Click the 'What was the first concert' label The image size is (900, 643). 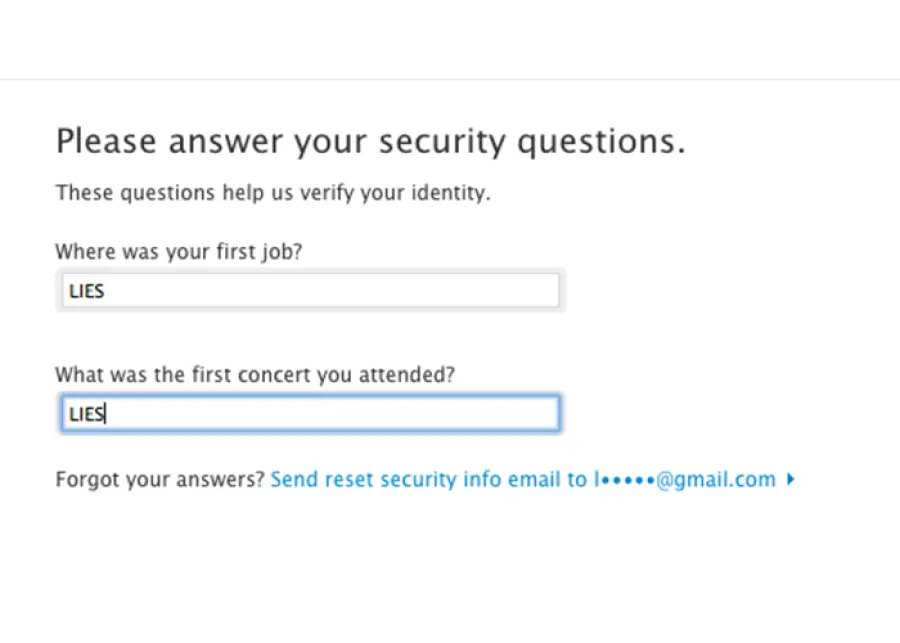(x=255, y=374)
